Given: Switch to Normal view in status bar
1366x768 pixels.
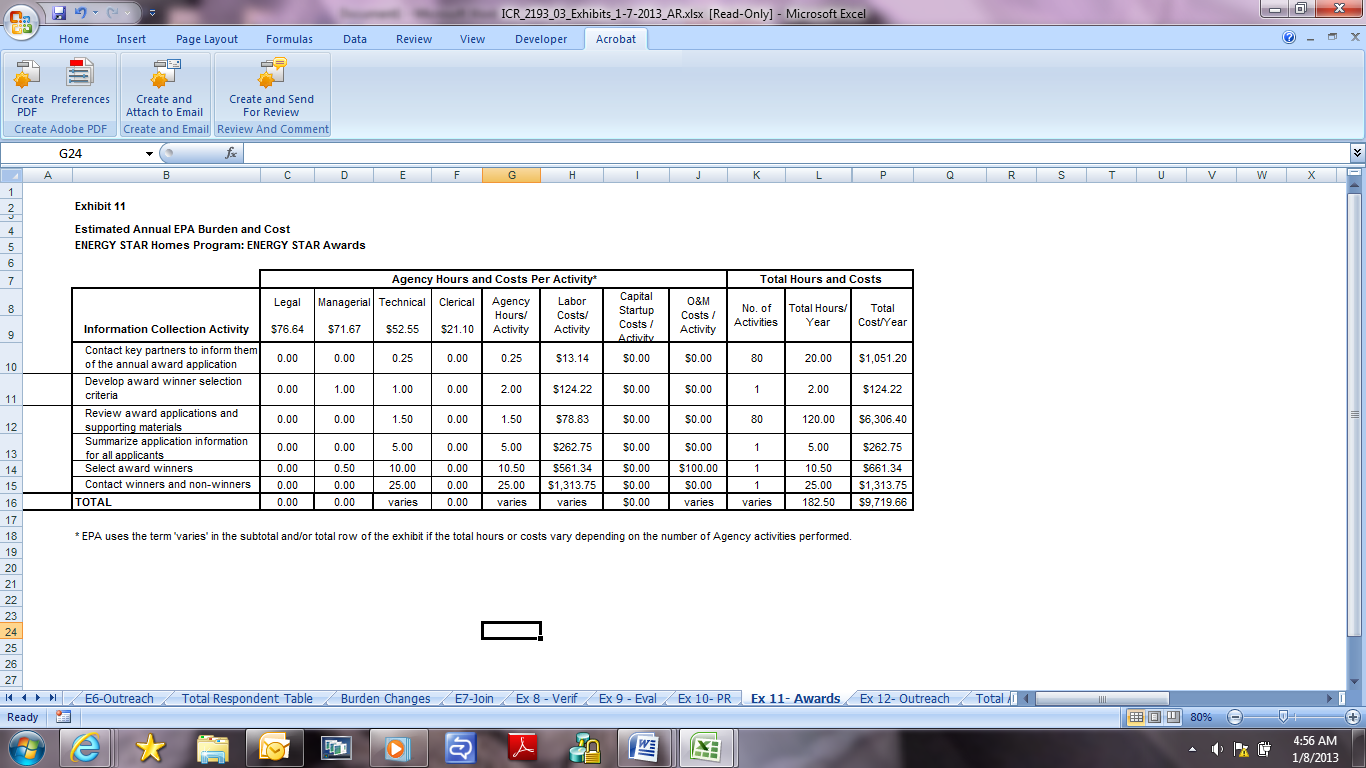Looking at the screenshot, I should 1136,717.
